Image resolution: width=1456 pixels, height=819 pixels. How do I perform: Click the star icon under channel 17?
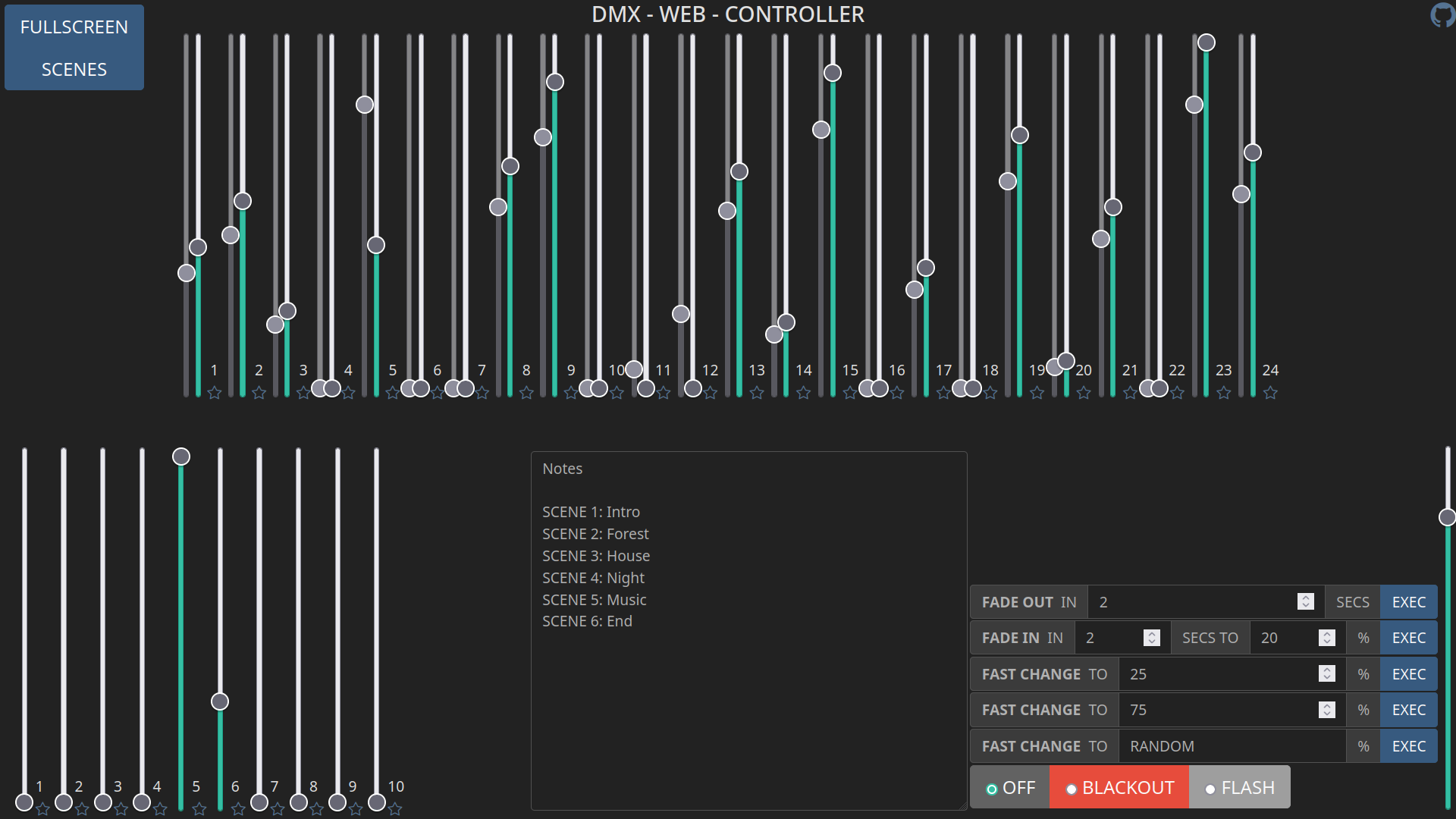click(x=943, y=393)
